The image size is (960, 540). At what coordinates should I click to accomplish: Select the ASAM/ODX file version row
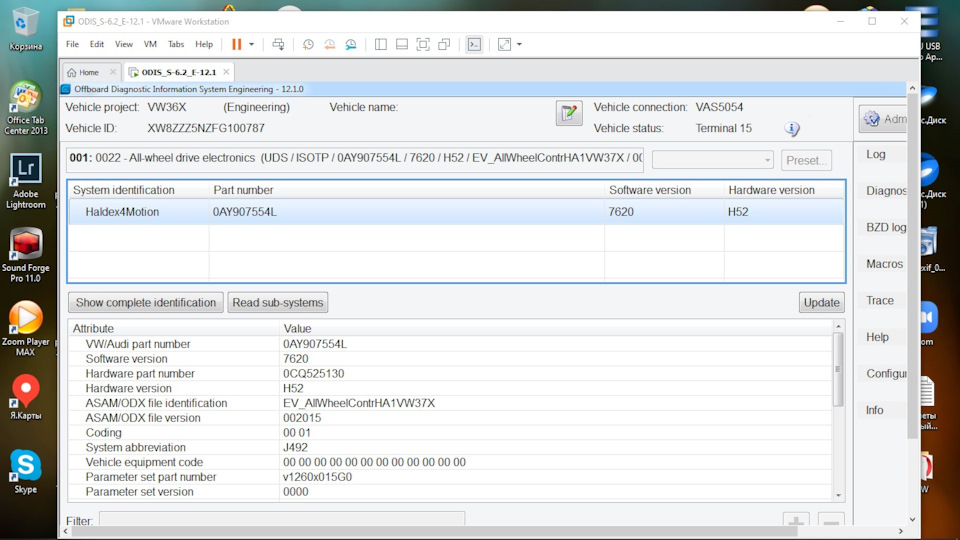[450, 418]
